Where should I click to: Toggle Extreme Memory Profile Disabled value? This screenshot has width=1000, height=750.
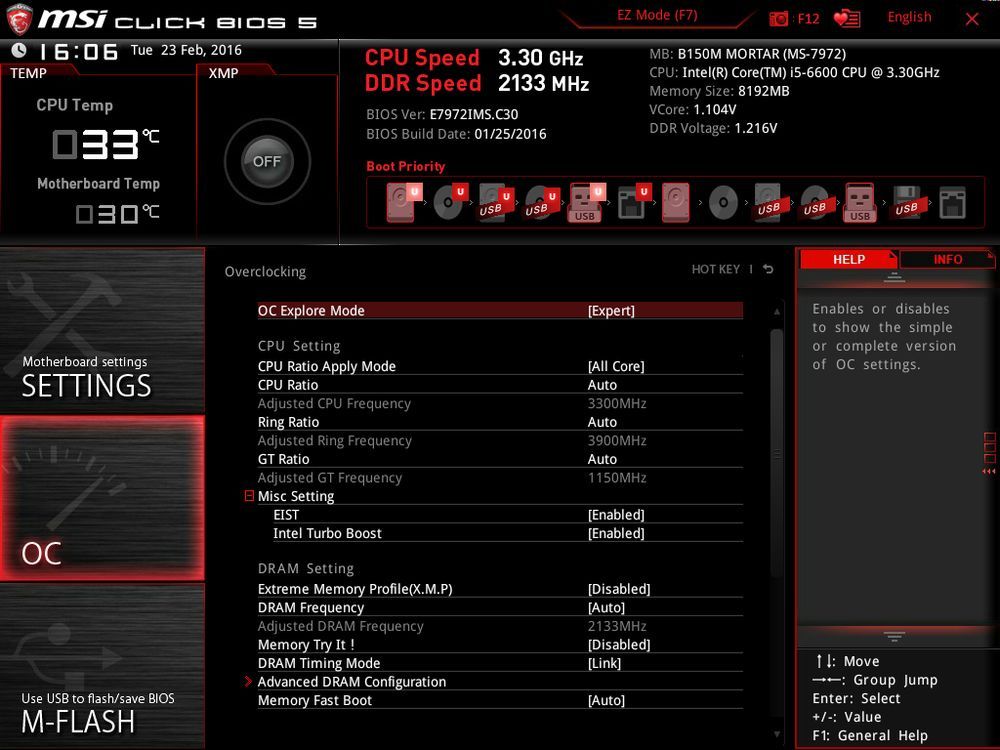(619, 589)
